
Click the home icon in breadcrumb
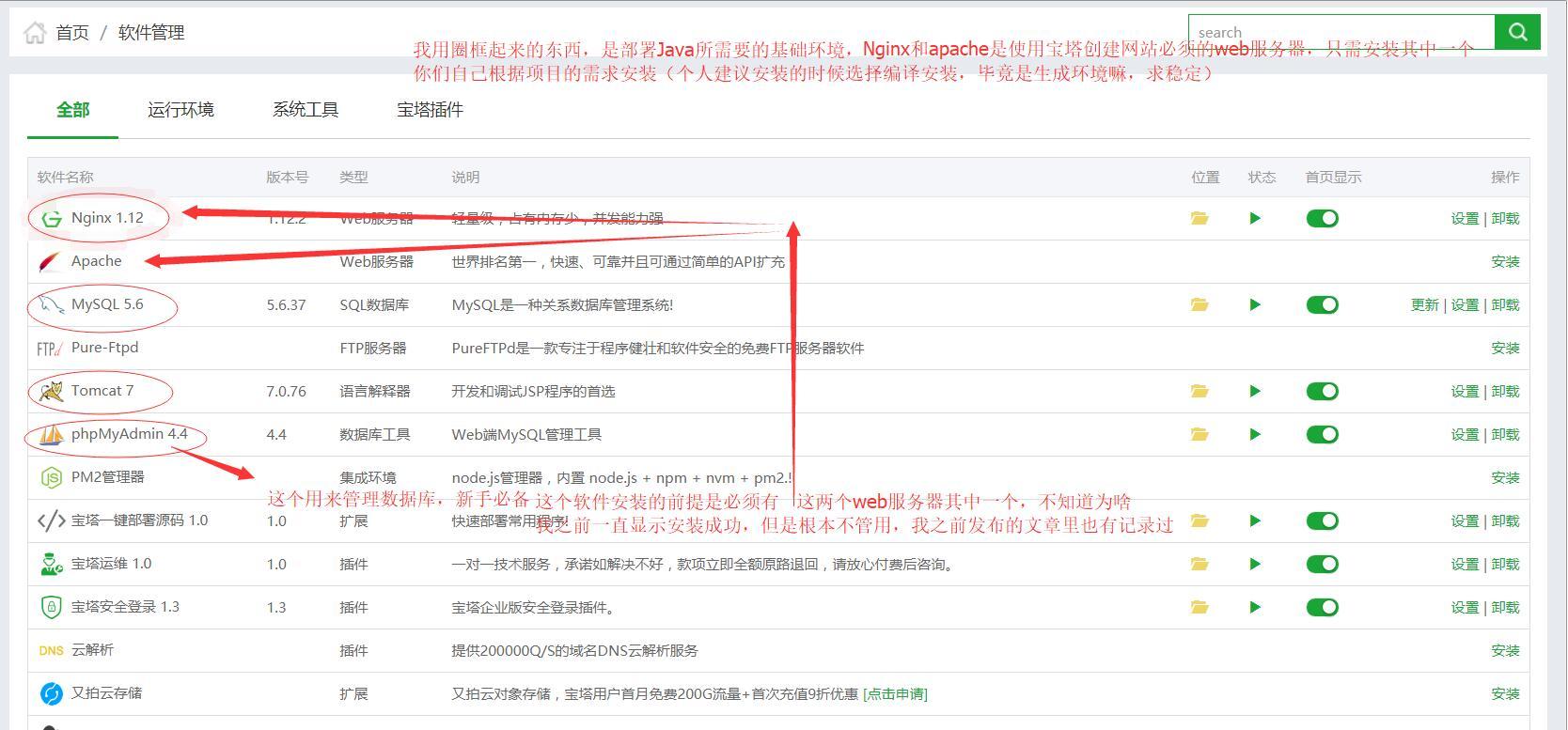(x=35, y=33)
